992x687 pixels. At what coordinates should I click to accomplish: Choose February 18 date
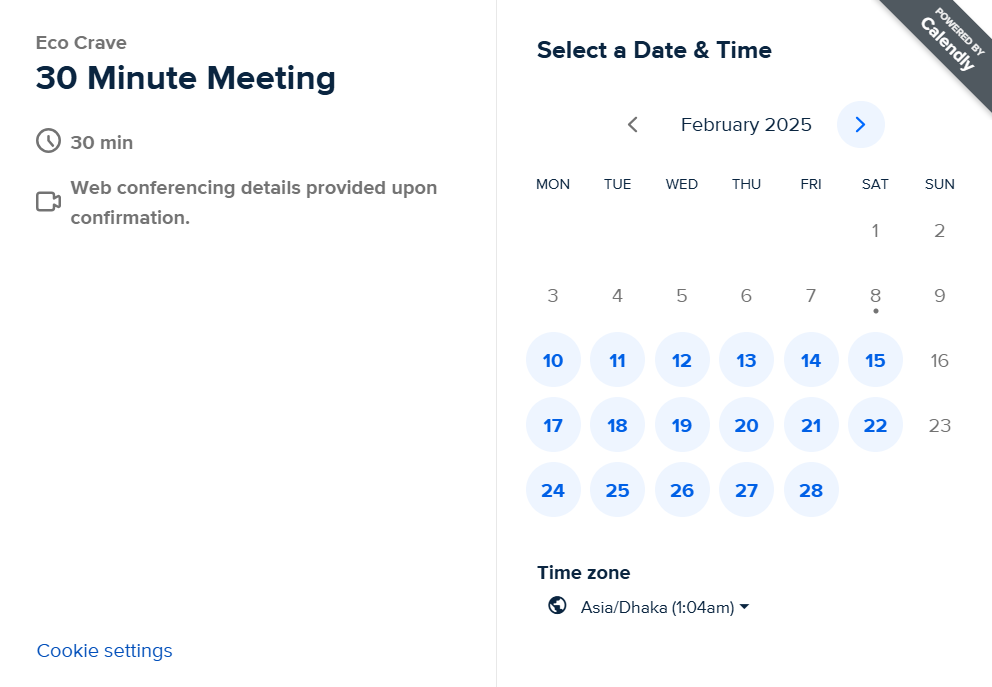click(617, 425)
